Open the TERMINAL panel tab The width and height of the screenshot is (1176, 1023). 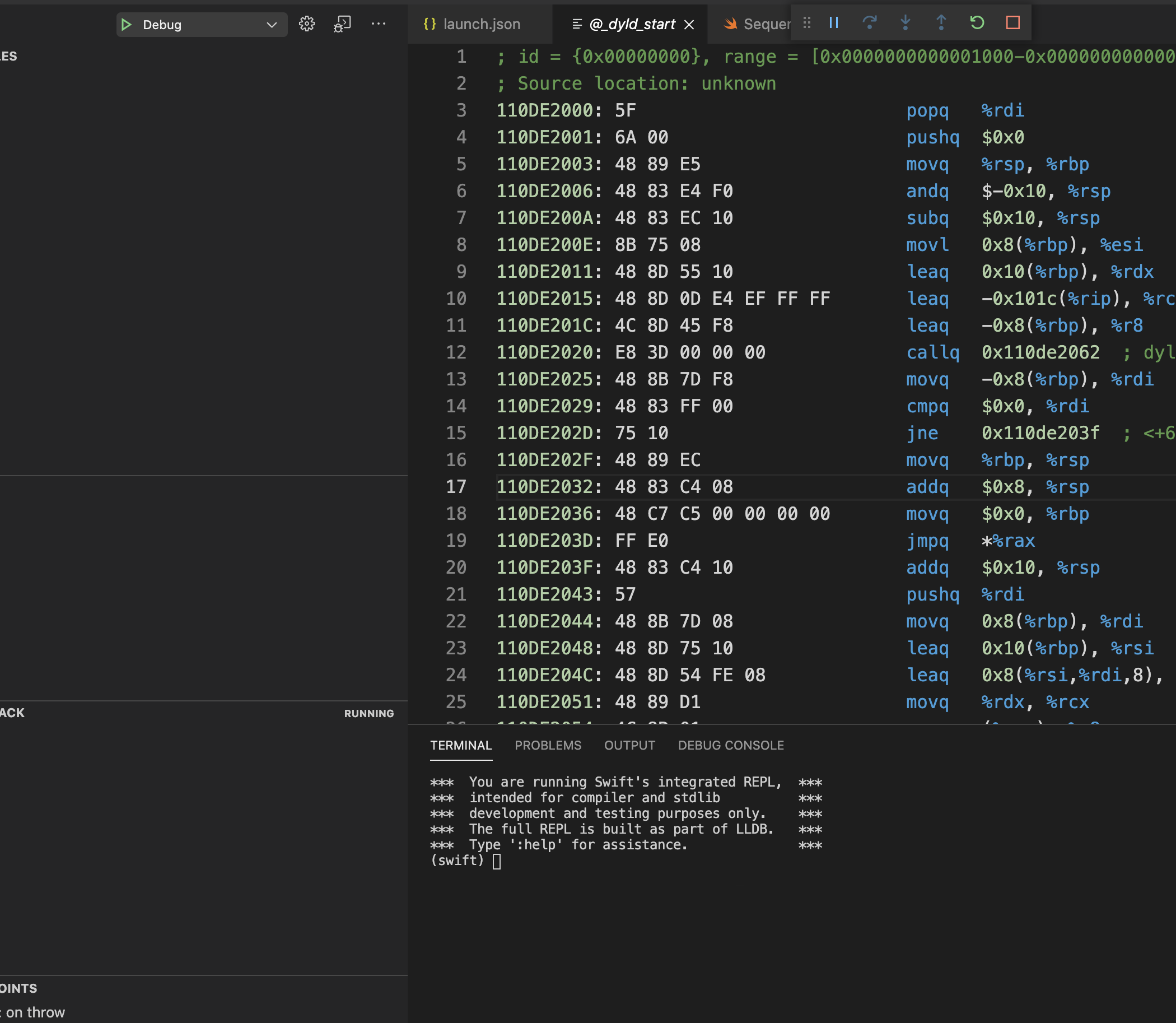pyautogui.click(x=461, y=745)
